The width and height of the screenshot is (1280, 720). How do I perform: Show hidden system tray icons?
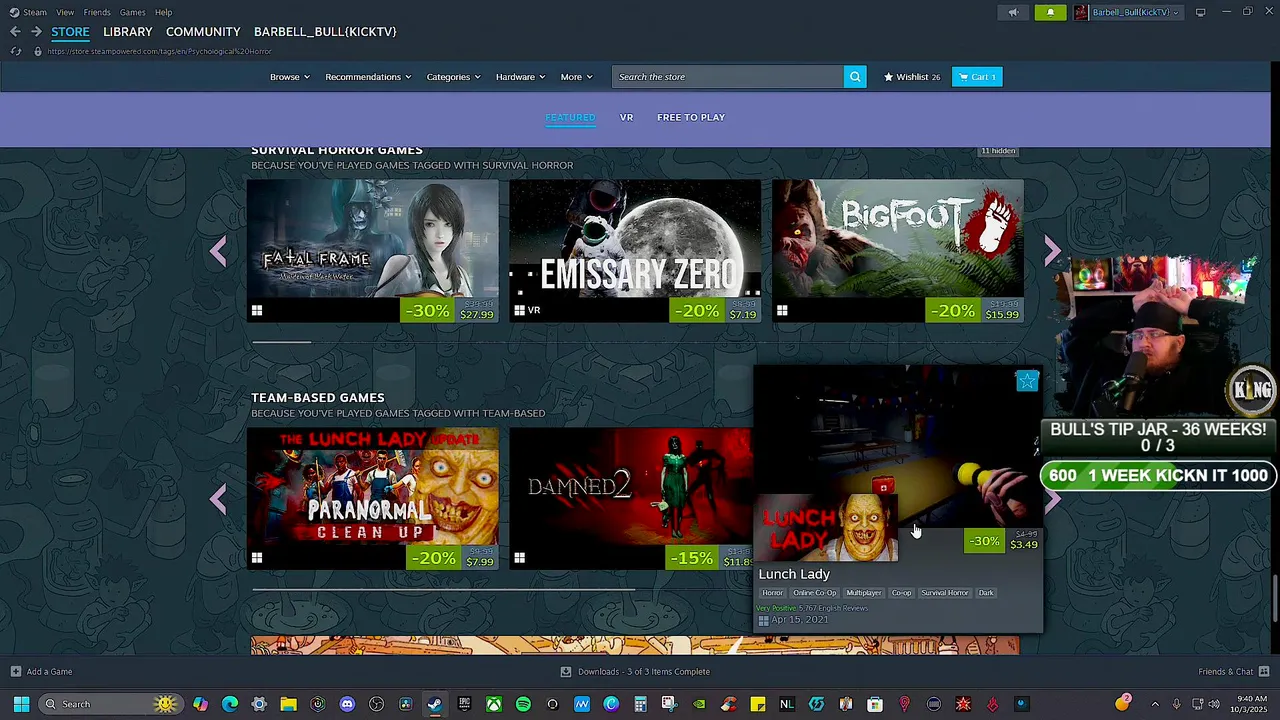[1155, 704]
